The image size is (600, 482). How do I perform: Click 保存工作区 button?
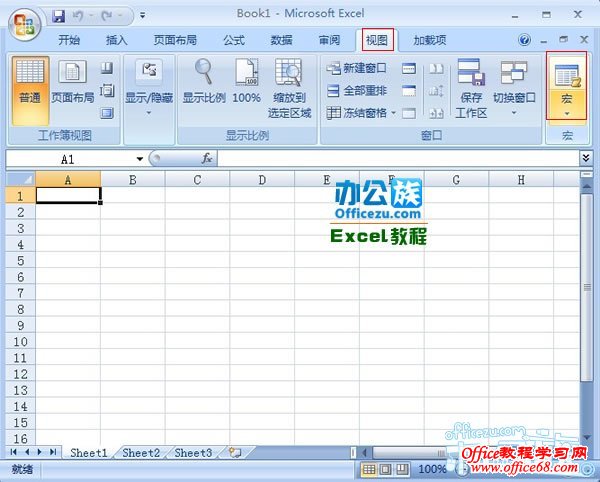[471, 88]
